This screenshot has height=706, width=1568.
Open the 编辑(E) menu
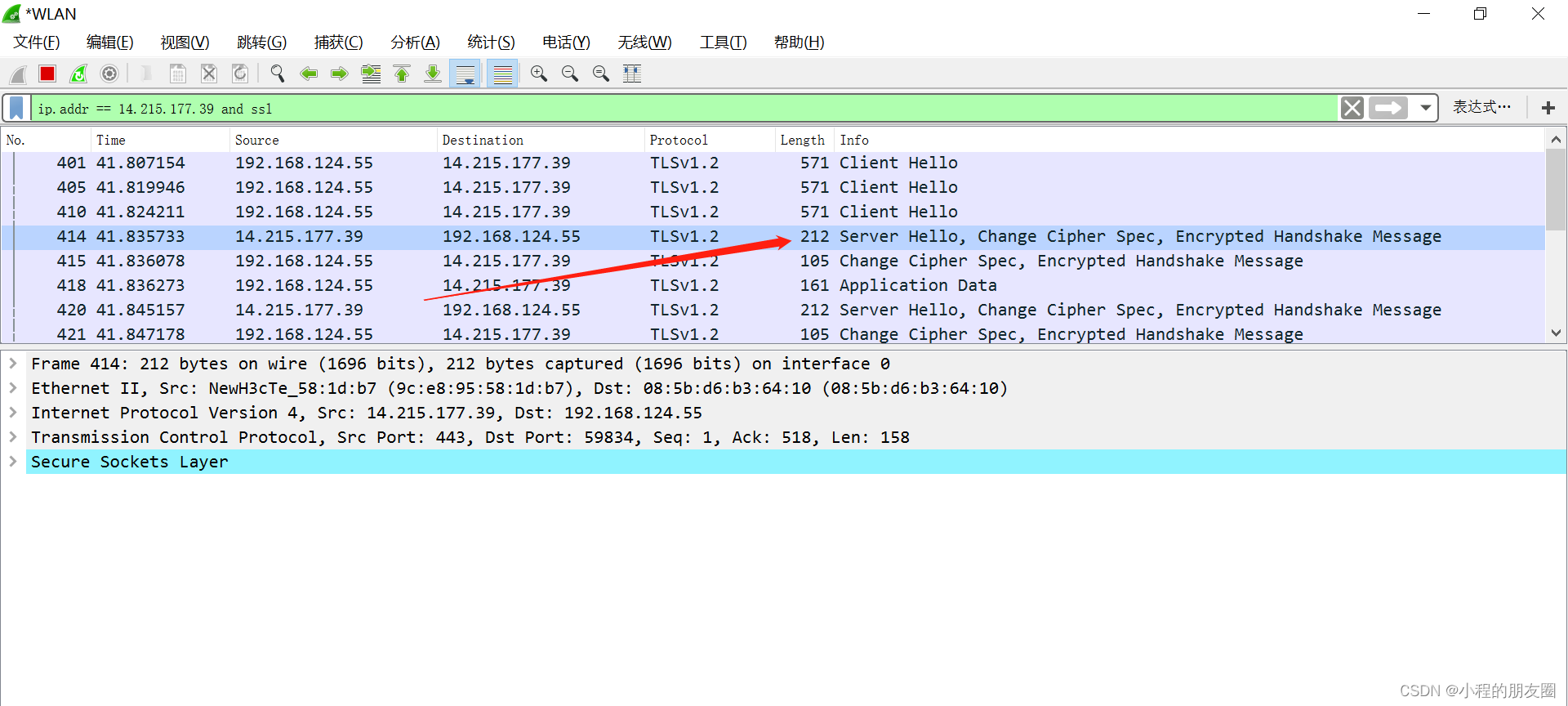[x=110, y=42]
